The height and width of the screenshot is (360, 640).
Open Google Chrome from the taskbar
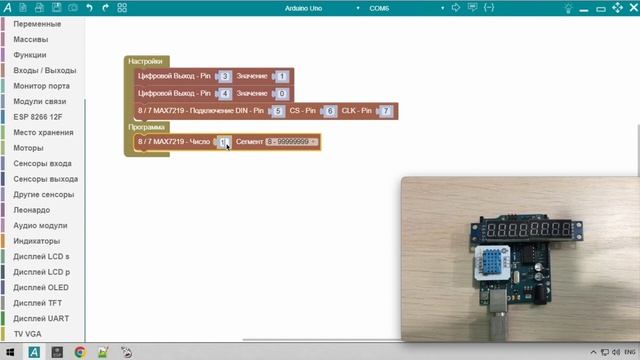[80, 352]
